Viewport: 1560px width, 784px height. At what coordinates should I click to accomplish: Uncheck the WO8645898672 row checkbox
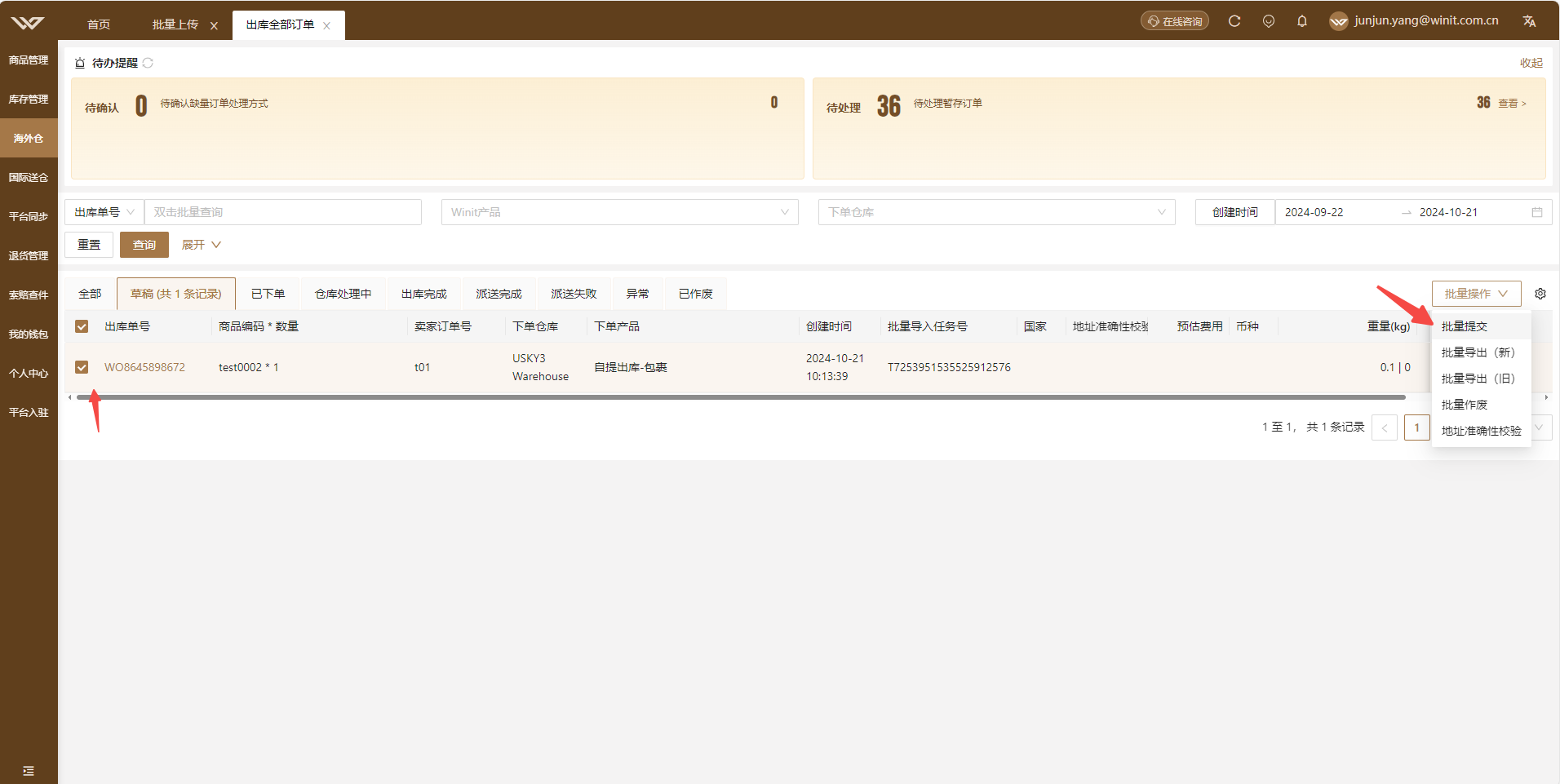coord(82,367)
